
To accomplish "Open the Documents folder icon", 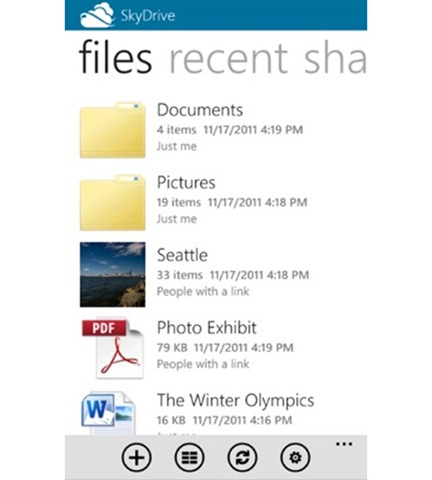I will click(x=113, y=130).
